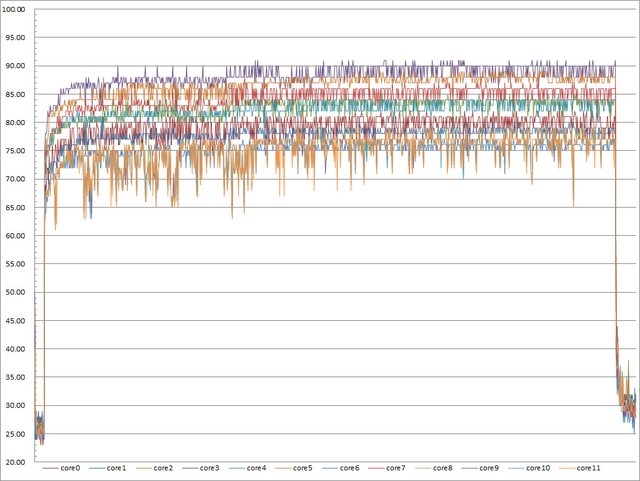Screen dimensions: 640x481
Task: Click the 60.00 y-axis label
Action: (17, 236)
